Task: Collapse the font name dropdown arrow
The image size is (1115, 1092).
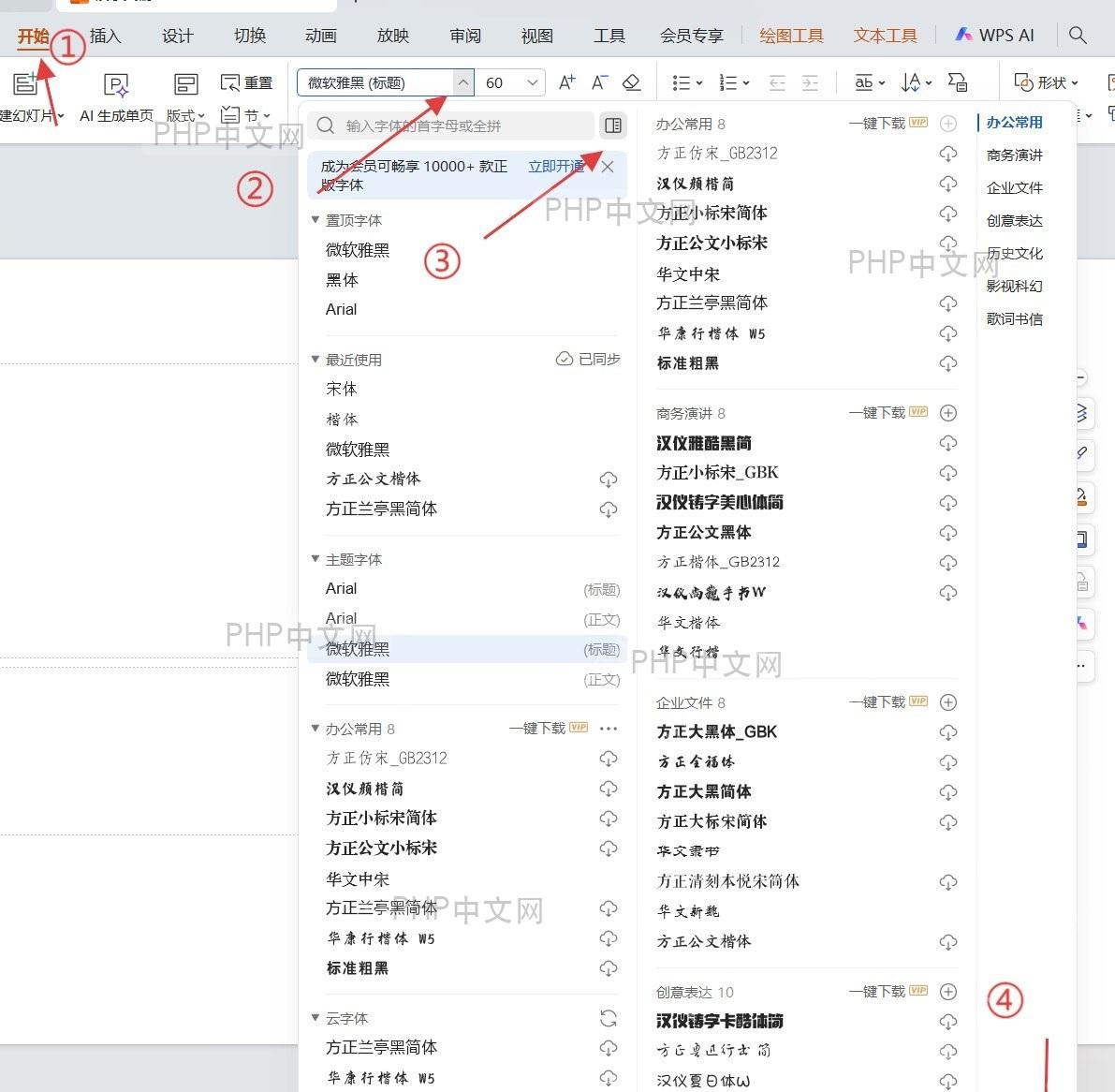Action: click(462, 82)
